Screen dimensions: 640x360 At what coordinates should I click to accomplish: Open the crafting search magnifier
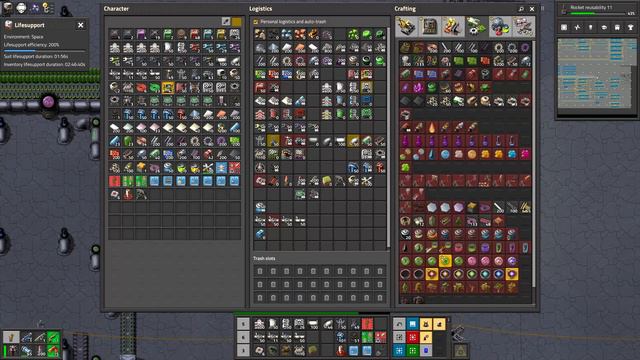[521, 9]
